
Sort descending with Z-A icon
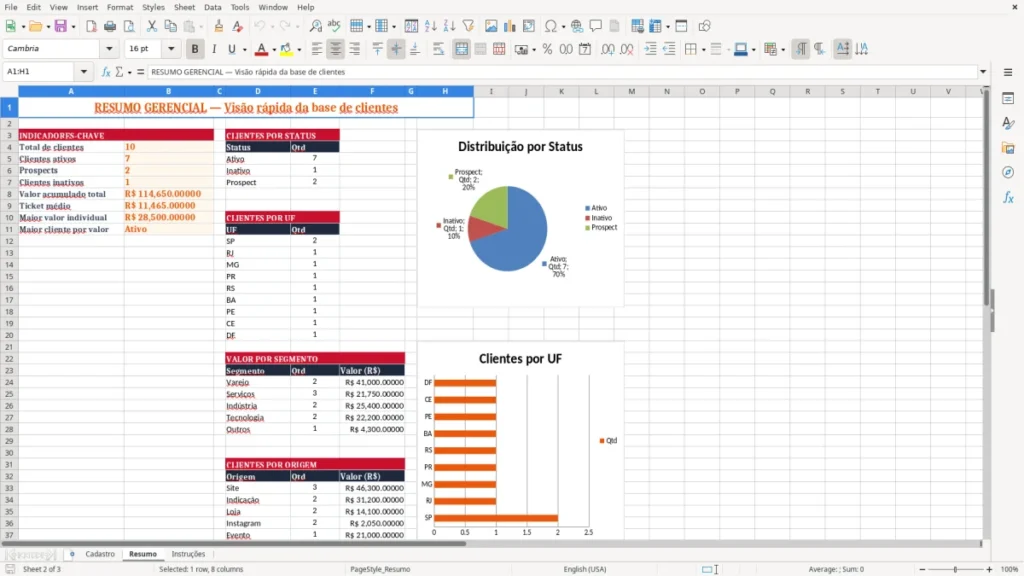coord(449,26)
